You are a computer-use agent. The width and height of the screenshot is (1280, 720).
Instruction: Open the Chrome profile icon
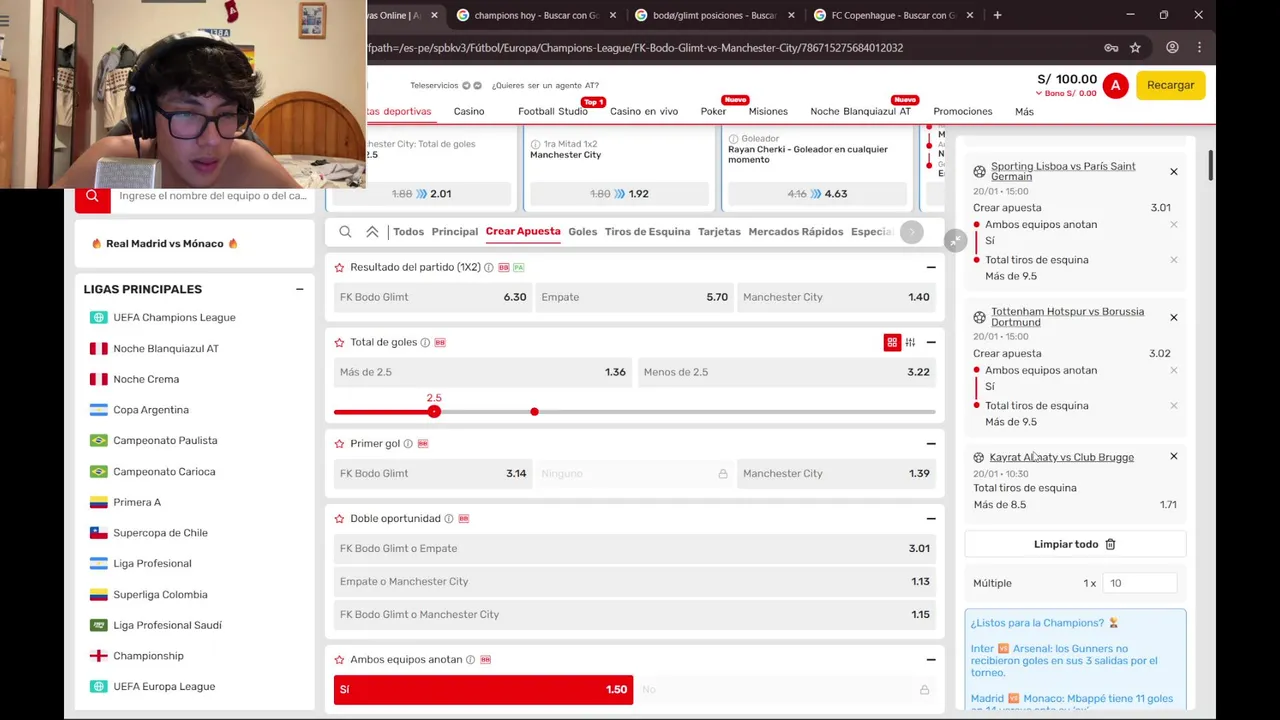pyautogui.click(x=1172, y=47)
